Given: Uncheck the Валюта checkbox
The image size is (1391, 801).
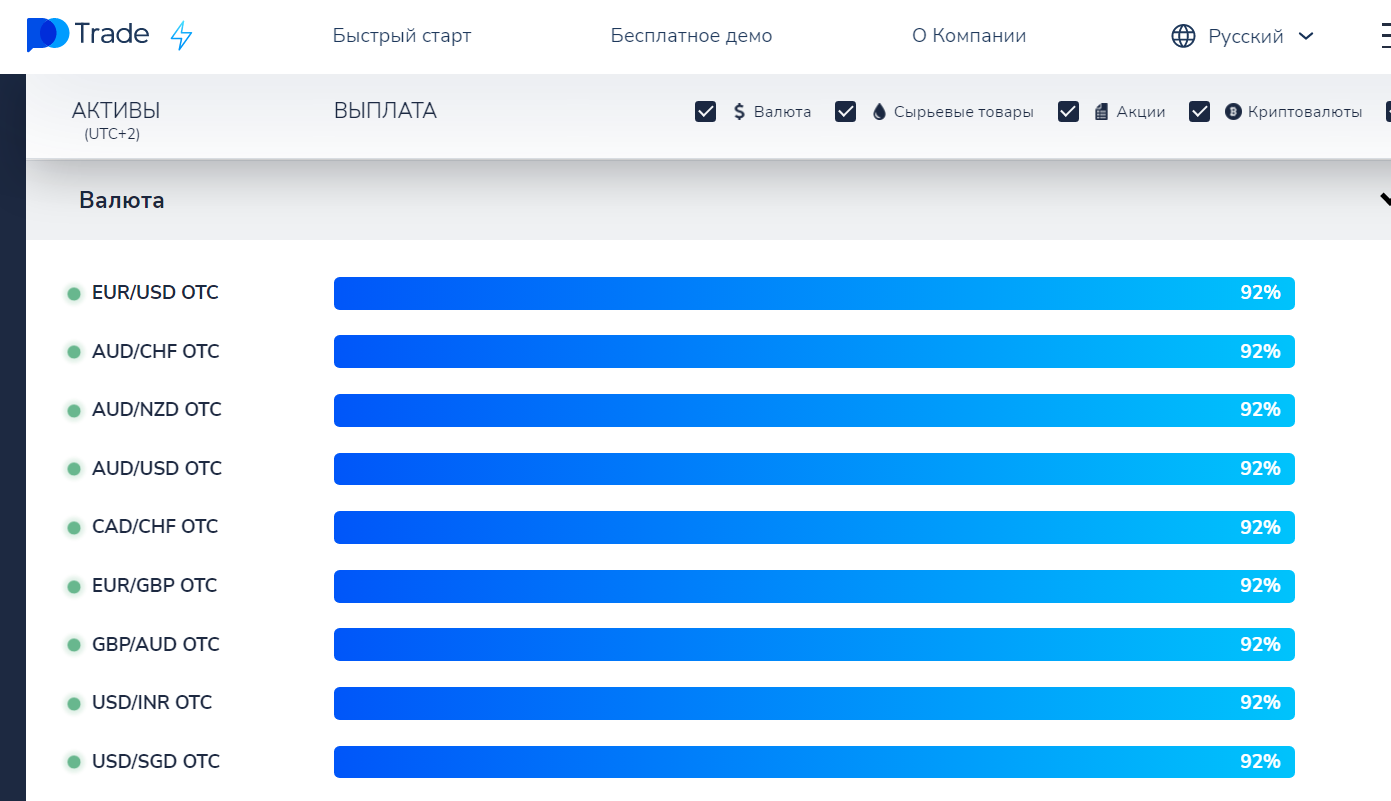Looking at the screenshot, I should [x=705, y=112].
